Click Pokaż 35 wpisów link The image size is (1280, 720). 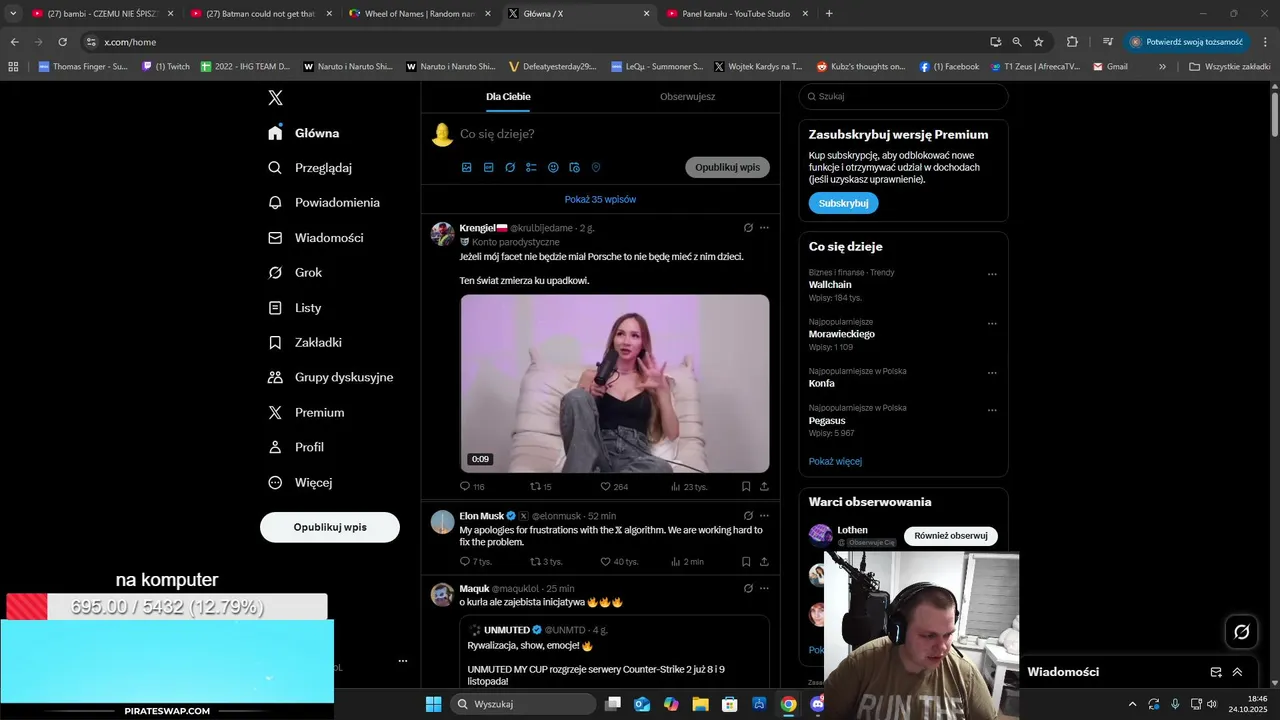coord(600,200)
